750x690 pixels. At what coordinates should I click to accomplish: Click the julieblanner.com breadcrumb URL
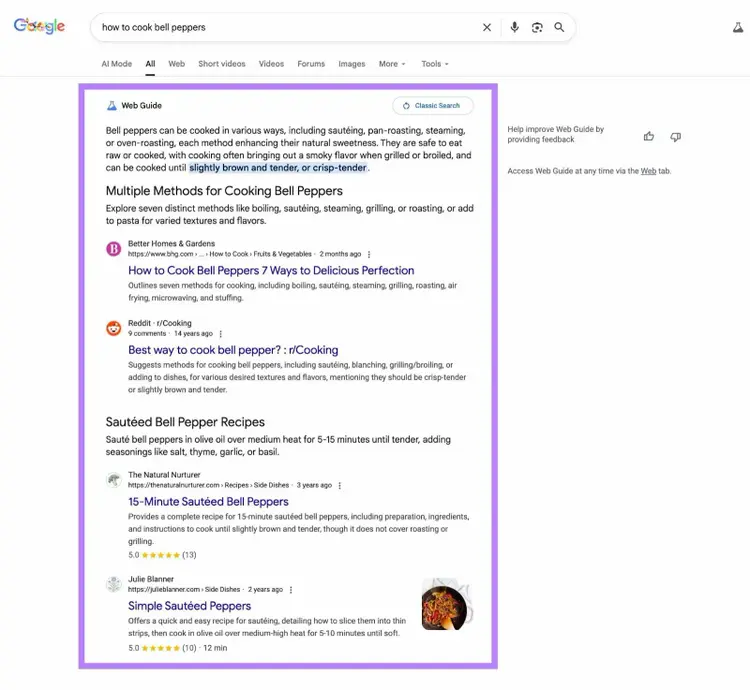click(184, 589)
